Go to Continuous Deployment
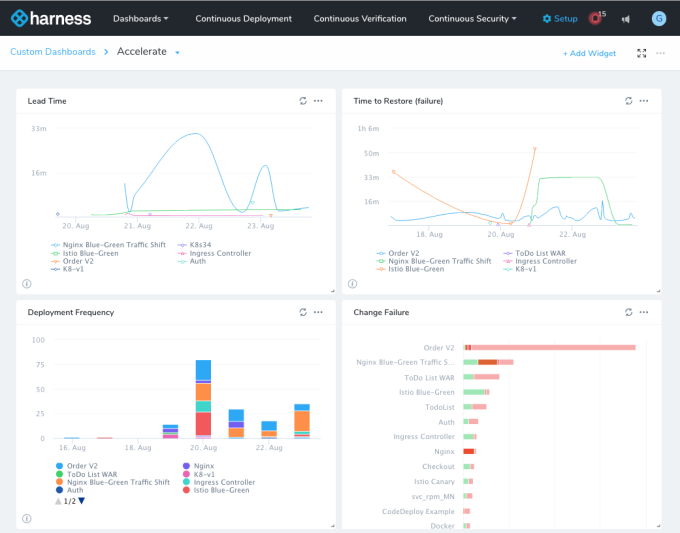This screenshot has width=680, height=533. [243, 19]
